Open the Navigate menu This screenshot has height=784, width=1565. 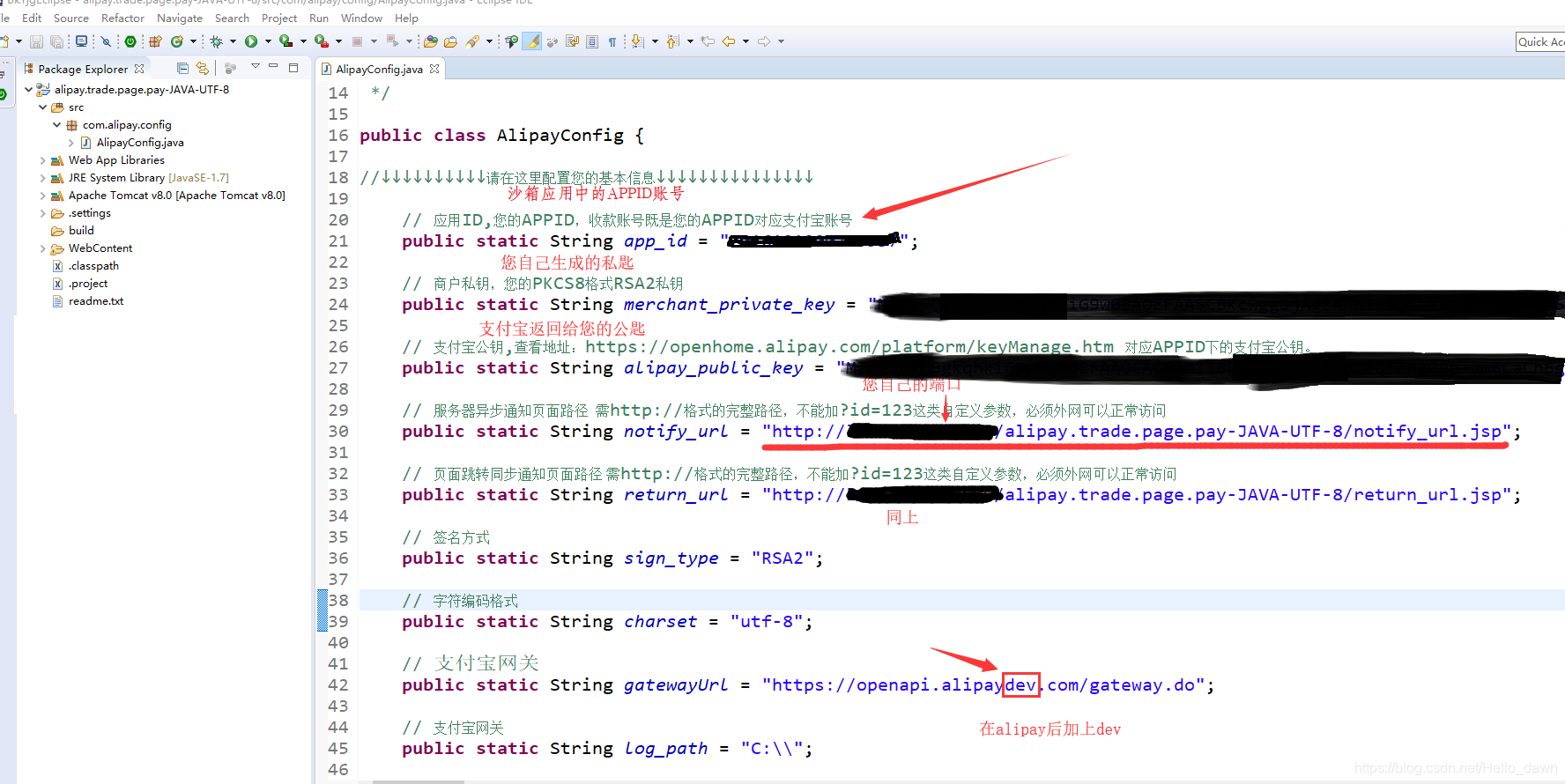coord(180,18)
